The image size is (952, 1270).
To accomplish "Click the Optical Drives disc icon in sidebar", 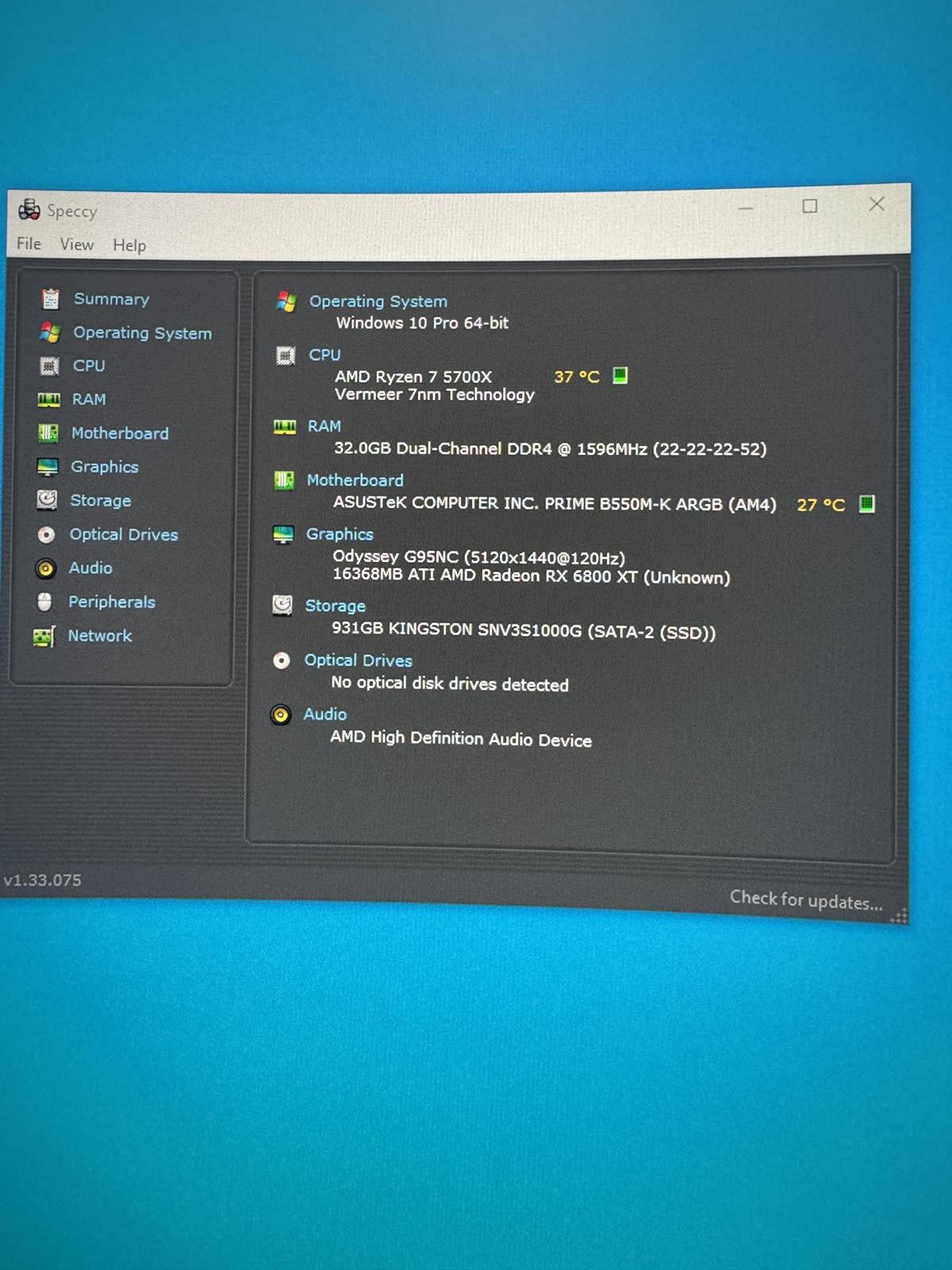I will click(47, 535).
